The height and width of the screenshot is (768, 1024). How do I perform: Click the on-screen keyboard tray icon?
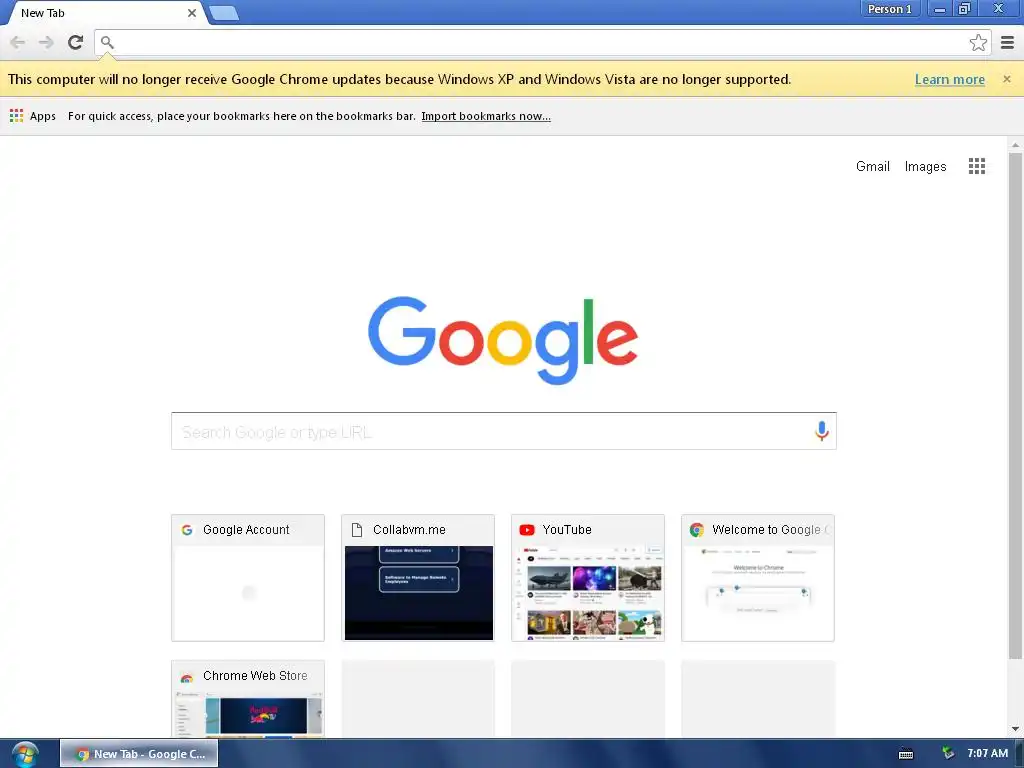point(906,754)
